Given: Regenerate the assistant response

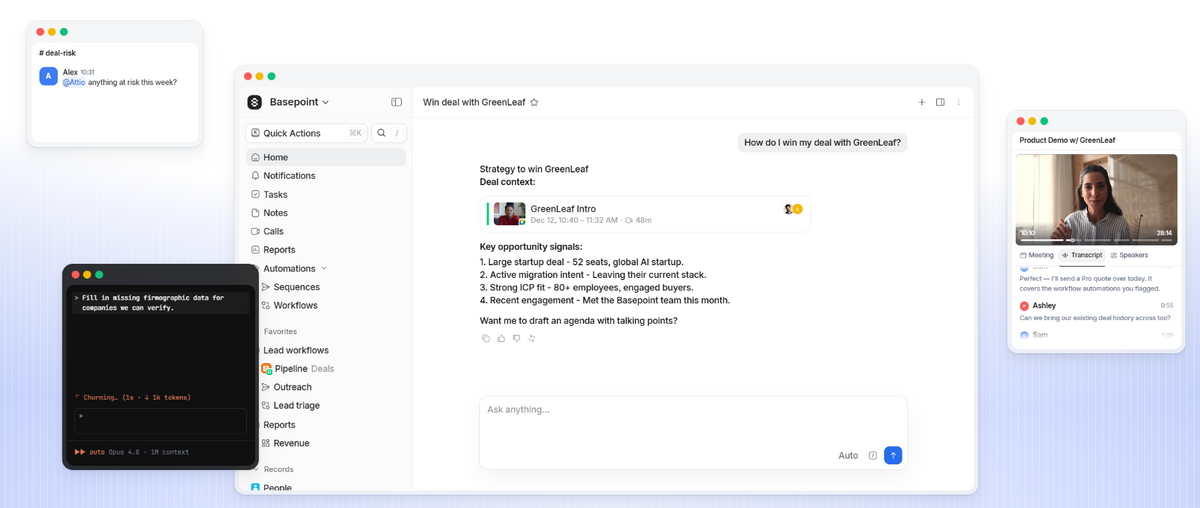Looking at the screenshot, I should point(532,339).
